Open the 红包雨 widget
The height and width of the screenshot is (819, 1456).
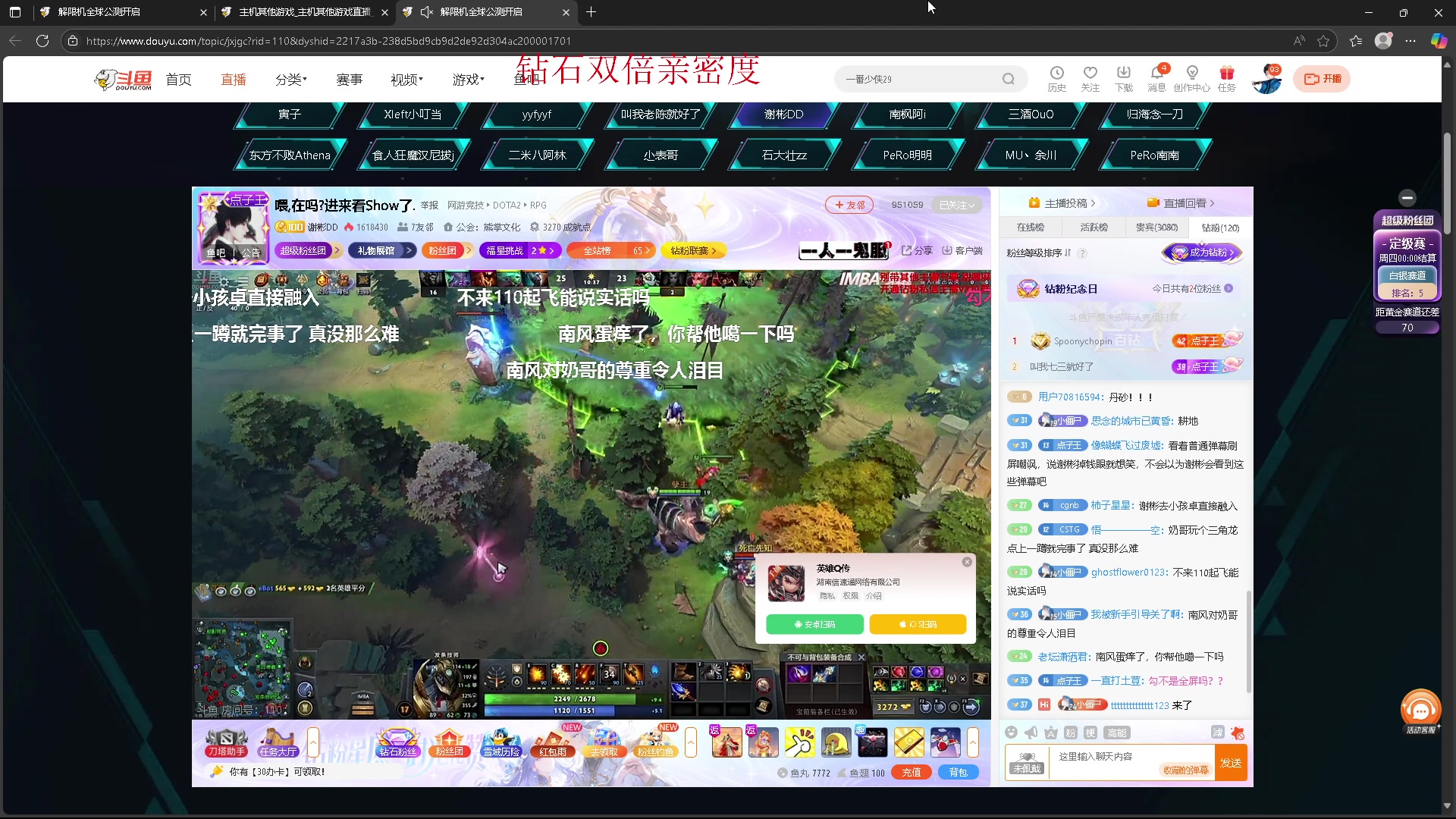tap(554, 742)
